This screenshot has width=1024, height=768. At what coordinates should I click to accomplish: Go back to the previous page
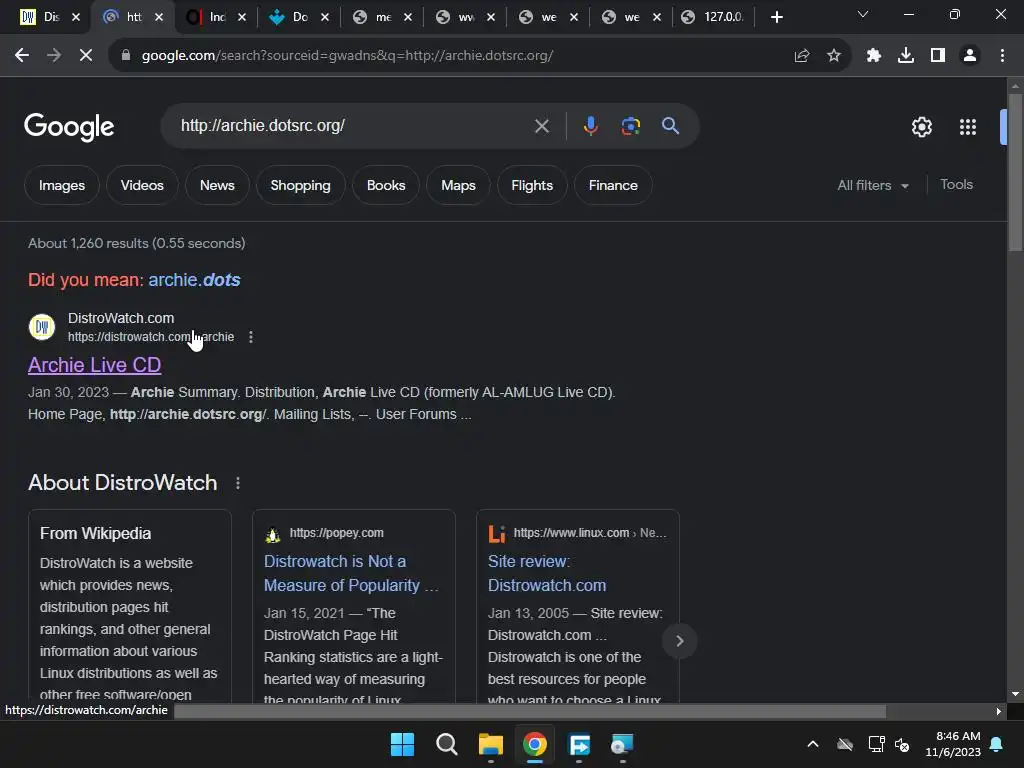tap(22, 56)
